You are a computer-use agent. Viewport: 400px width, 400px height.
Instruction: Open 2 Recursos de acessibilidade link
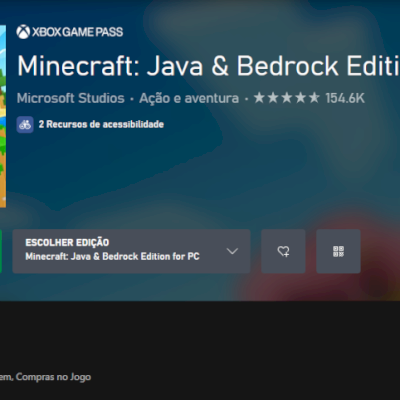101,124
